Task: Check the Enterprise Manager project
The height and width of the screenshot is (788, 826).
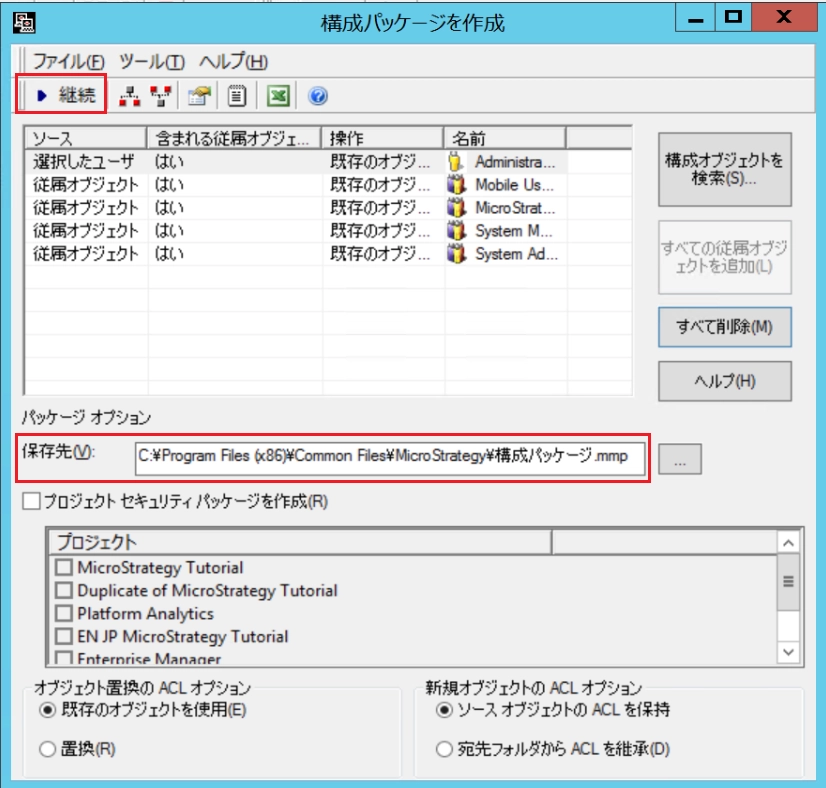Action: [64, 657]
